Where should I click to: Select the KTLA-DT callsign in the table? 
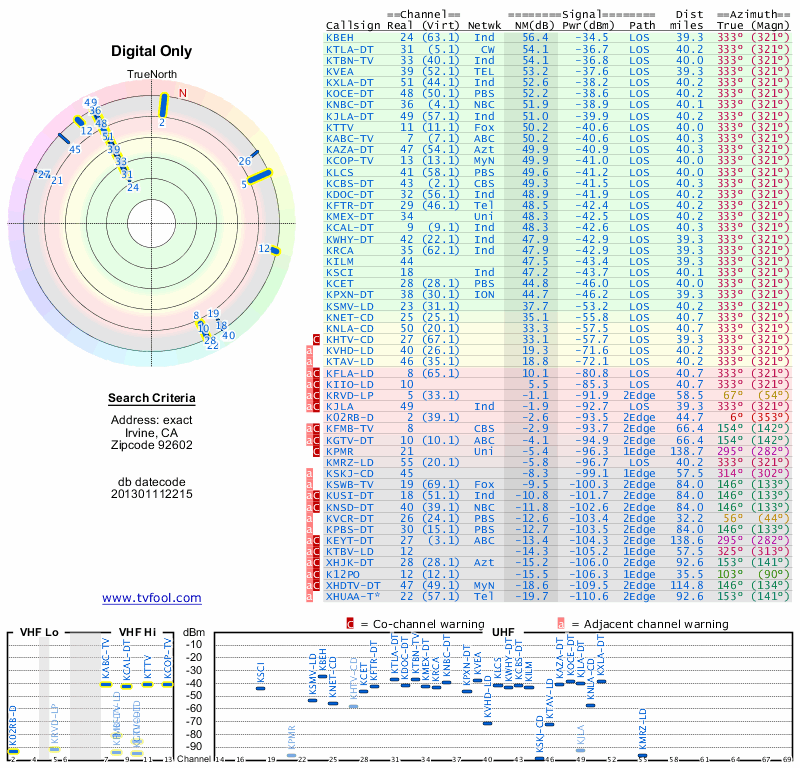(x=350, y=49)
